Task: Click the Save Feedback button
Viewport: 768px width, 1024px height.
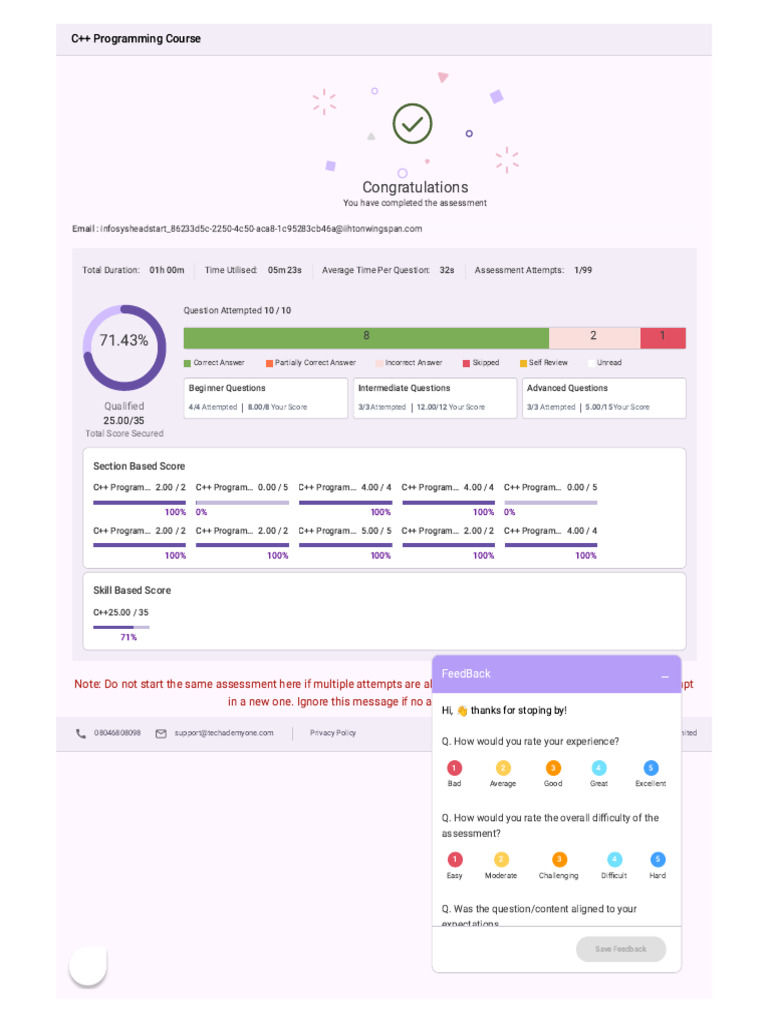Action: point(621,949)
